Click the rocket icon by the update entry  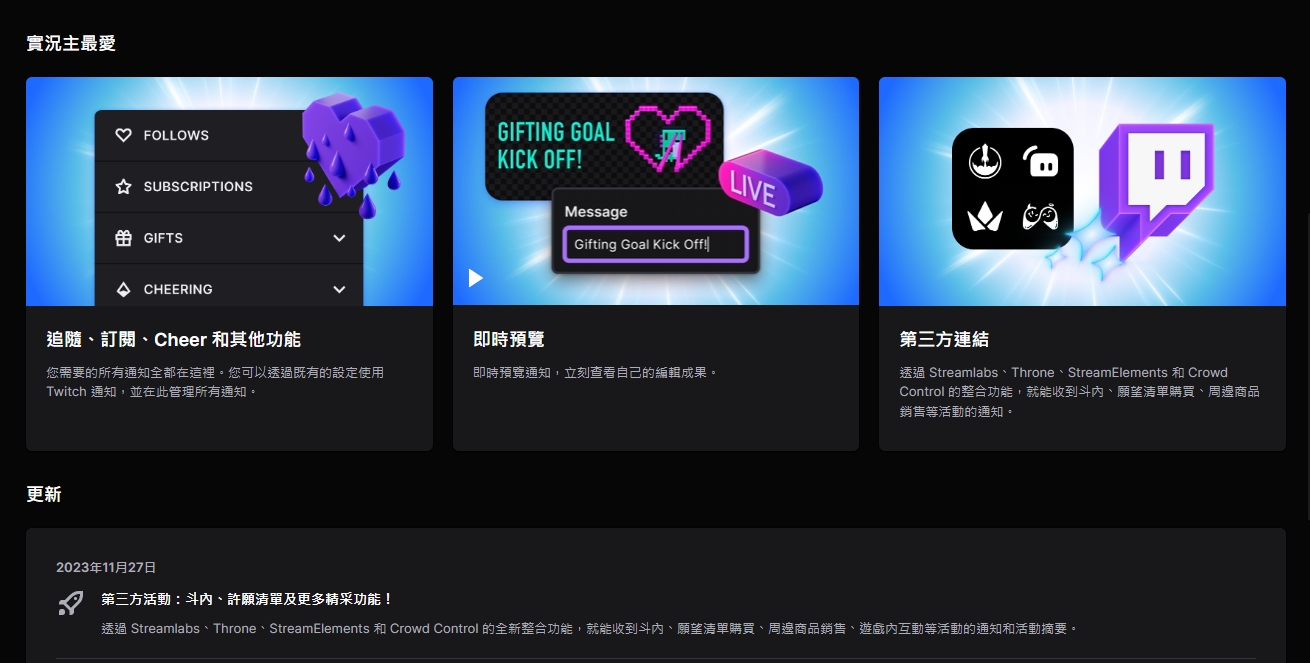(71, 603)
